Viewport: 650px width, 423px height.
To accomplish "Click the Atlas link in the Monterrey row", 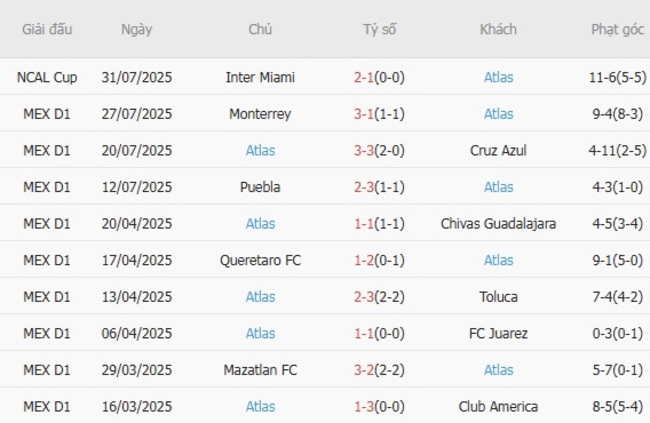I will click(x=498, y=114).
